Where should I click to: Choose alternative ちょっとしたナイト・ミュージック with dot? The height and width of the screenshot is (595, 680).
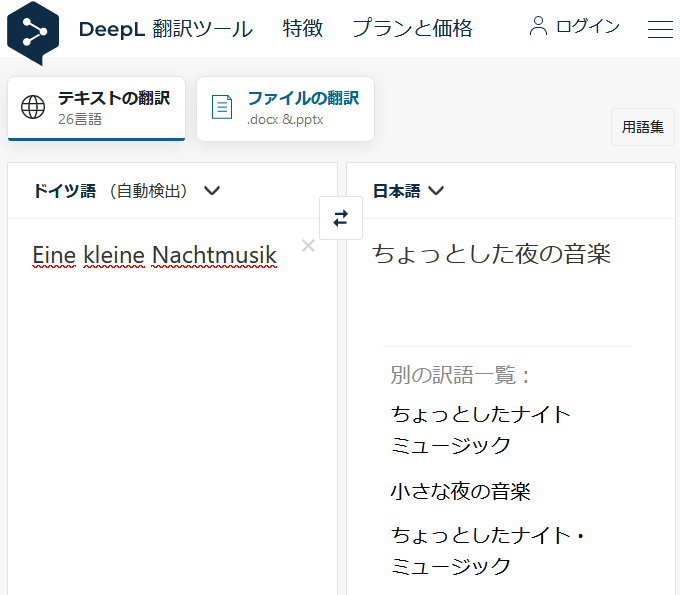tap(487, 550)
